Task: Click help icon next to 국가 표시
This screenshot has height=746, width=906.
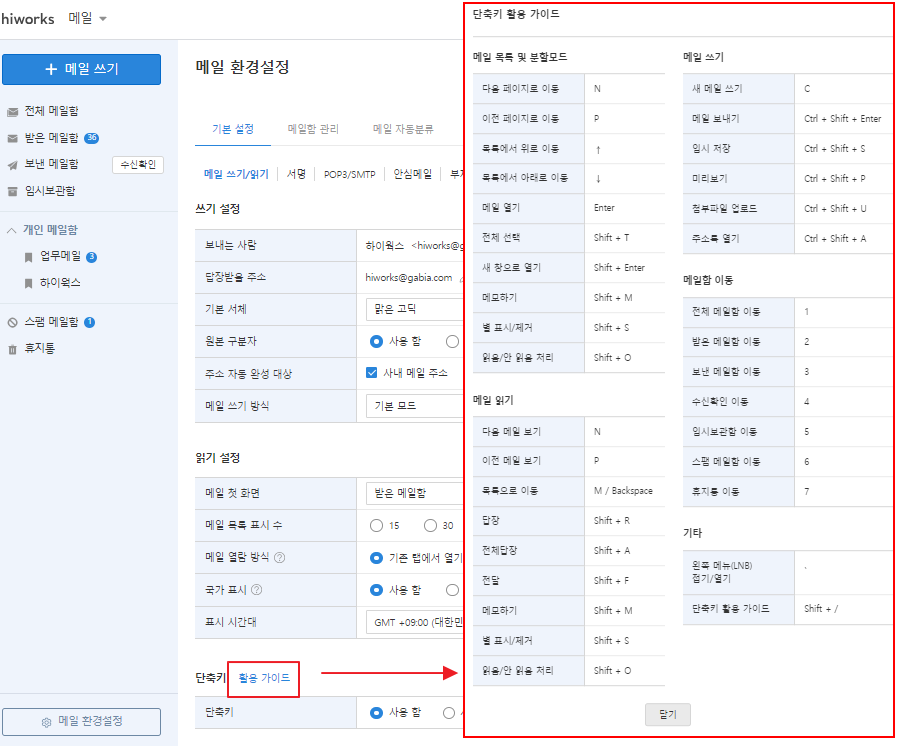Action: point(257,590)
